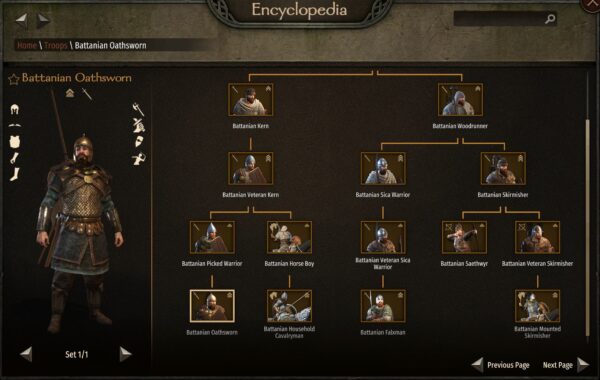The height and width of the screenshot is (380, 600).
Task: Switch to previous equipment set arrow
Action: pyautogui.click(x=26, y=354)
